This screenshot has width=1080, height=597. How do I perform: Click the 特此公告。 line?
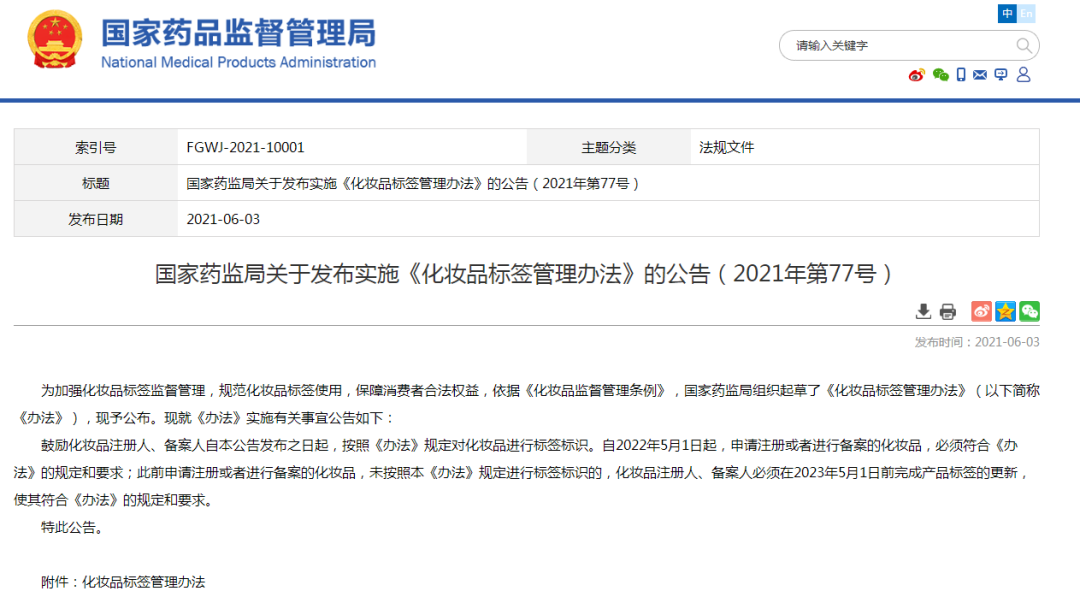click(x=72, y=527)
